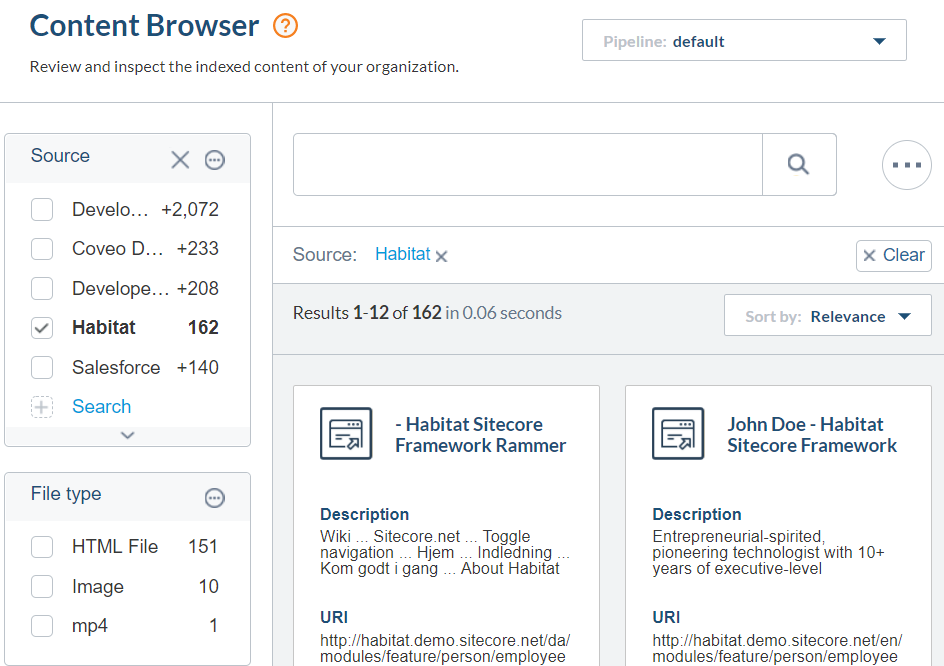Click the webpage icon on John Doe's card

[677, 433]
